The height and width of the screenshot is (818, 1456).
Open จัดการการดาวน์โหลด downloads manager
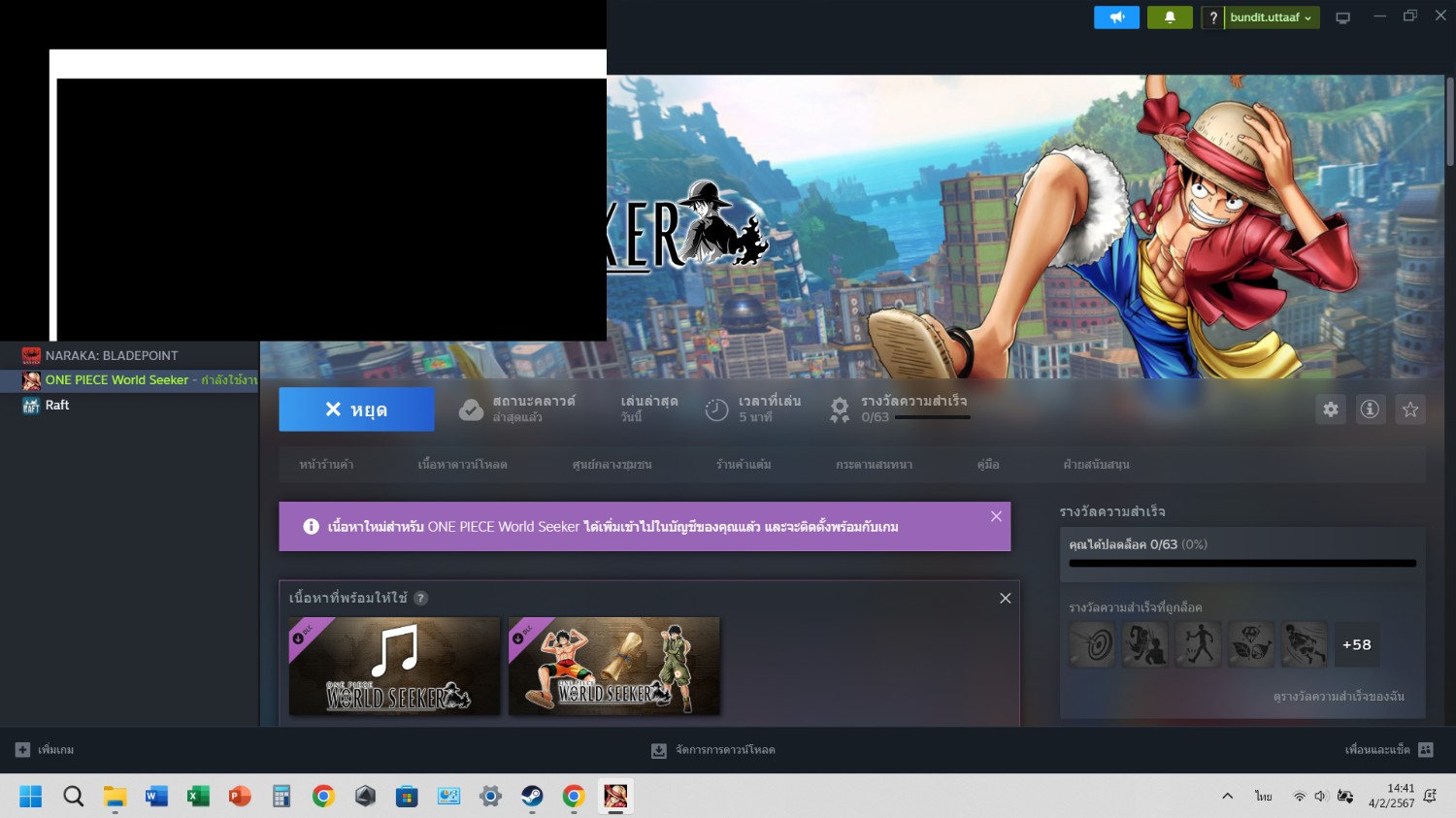click(x=713, y=750)
